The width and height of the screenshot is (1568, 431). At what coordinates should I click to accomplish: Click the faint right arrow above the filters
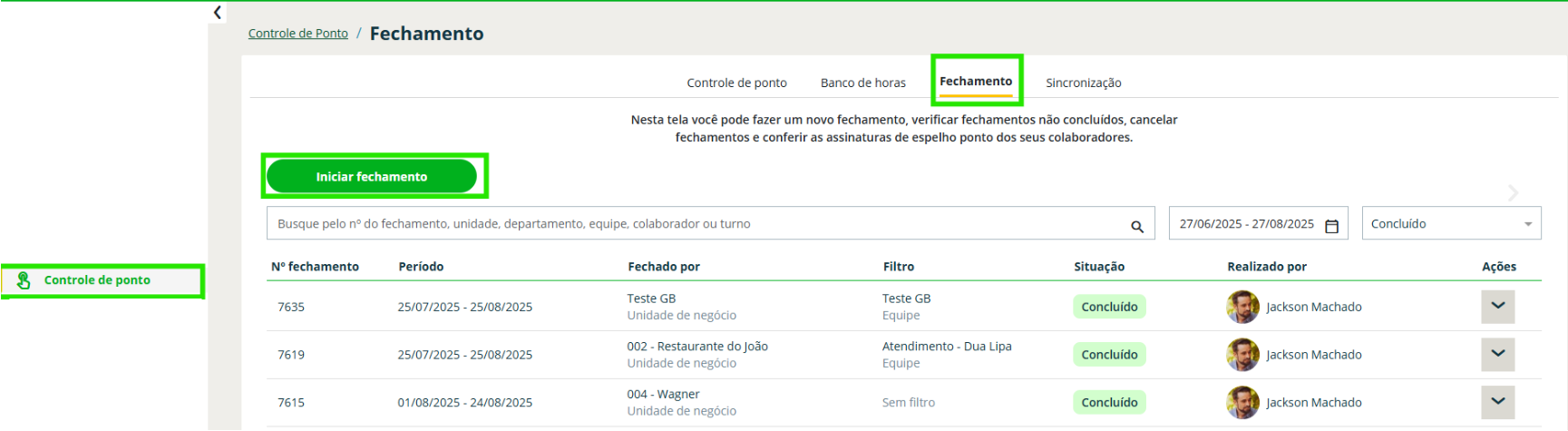click(x=1513, y=192)
